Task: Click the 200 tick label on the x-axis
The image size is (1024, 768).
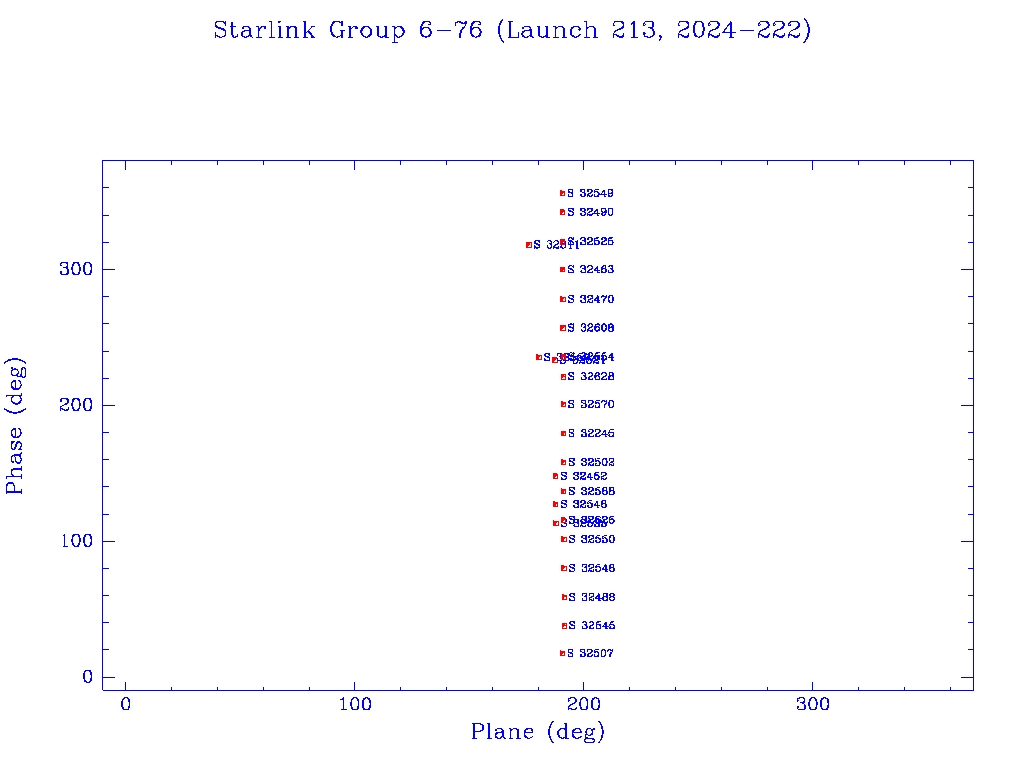Action: tap(584, 705)
